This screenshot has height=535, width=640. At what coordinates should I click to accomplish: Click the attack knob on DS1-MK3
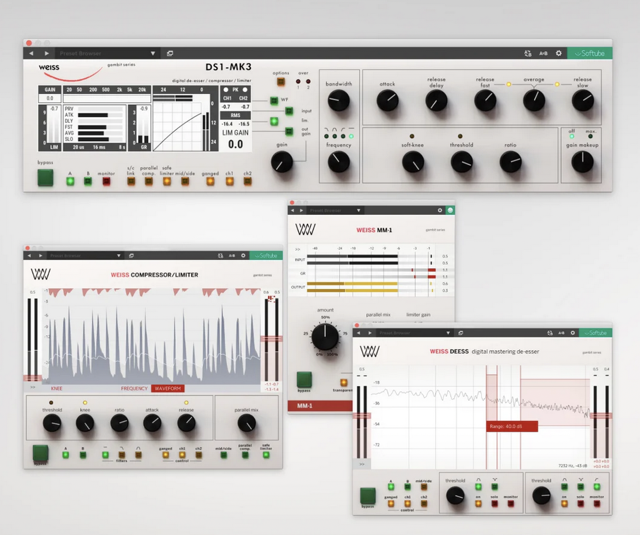click(387, 101)
